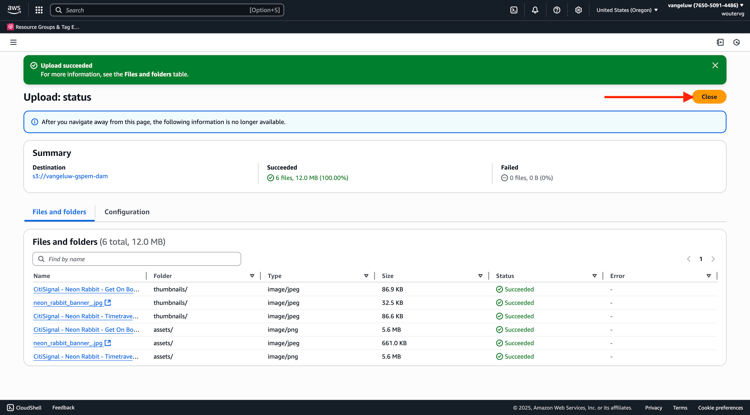
Task: Open the AWS services grid menu
Action: [39, 10]
